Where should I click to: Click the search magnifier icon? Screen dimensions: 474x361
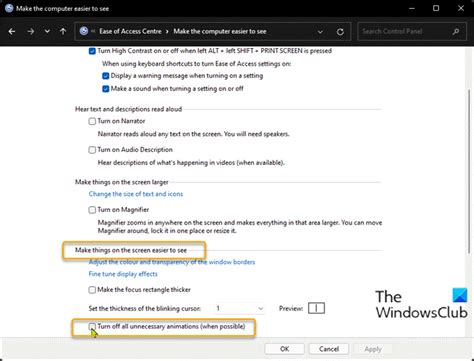point(456,32)
